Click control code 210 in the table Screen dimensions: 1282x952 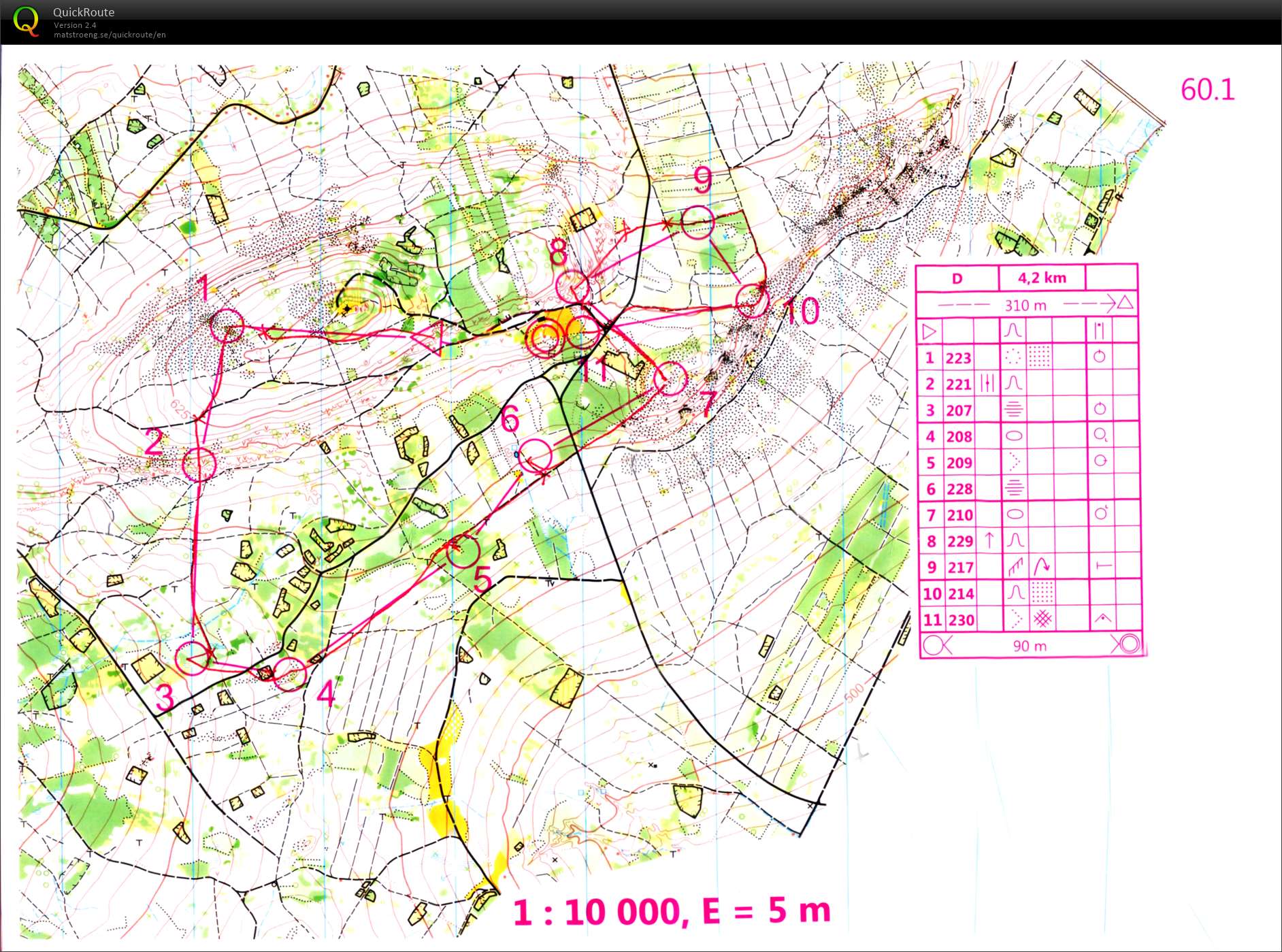(x=959, y=515)
